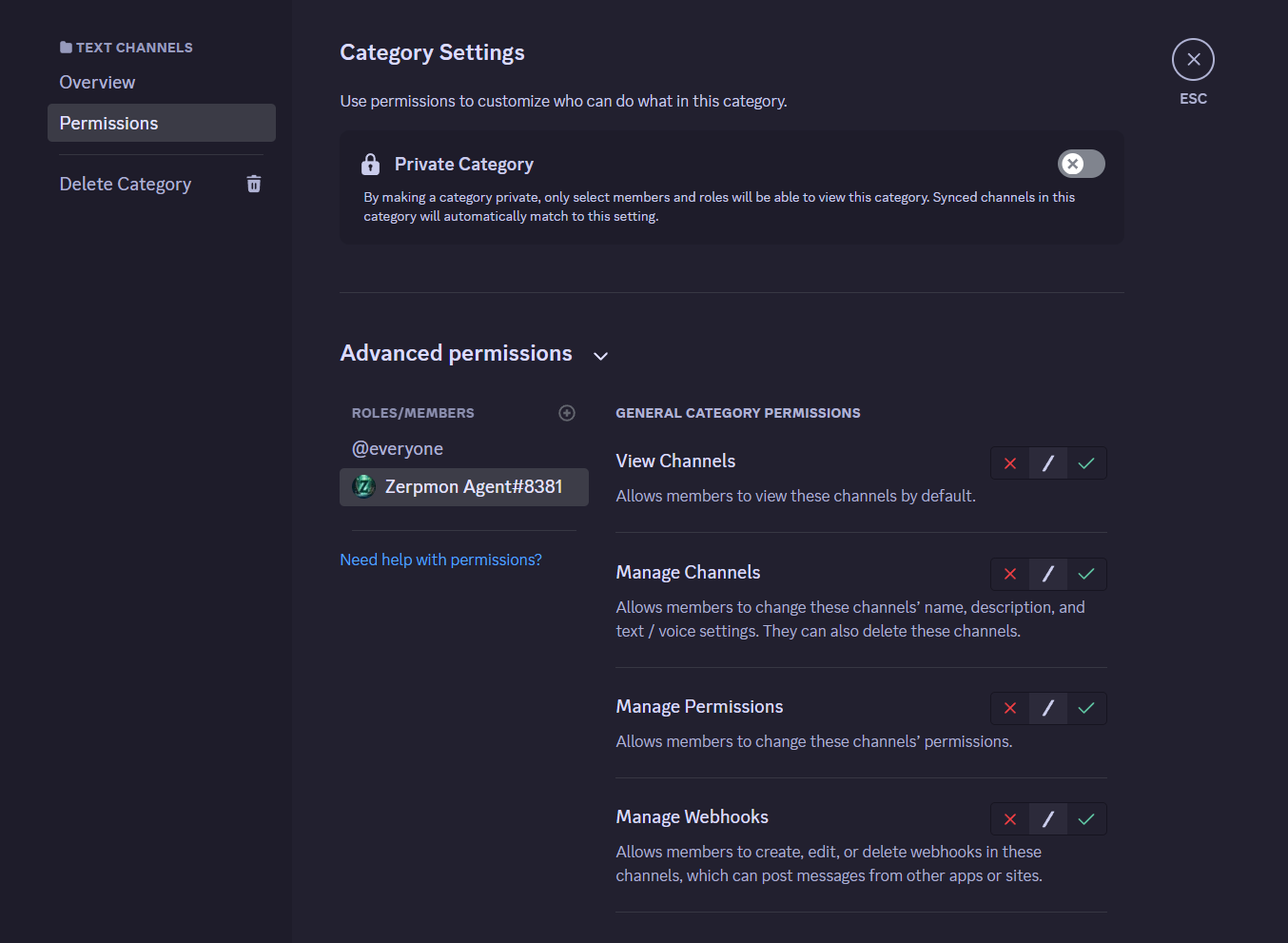Toggle the Private Category switch
This screenshot has height=943, width=1288.
(x=1082, y=164)
